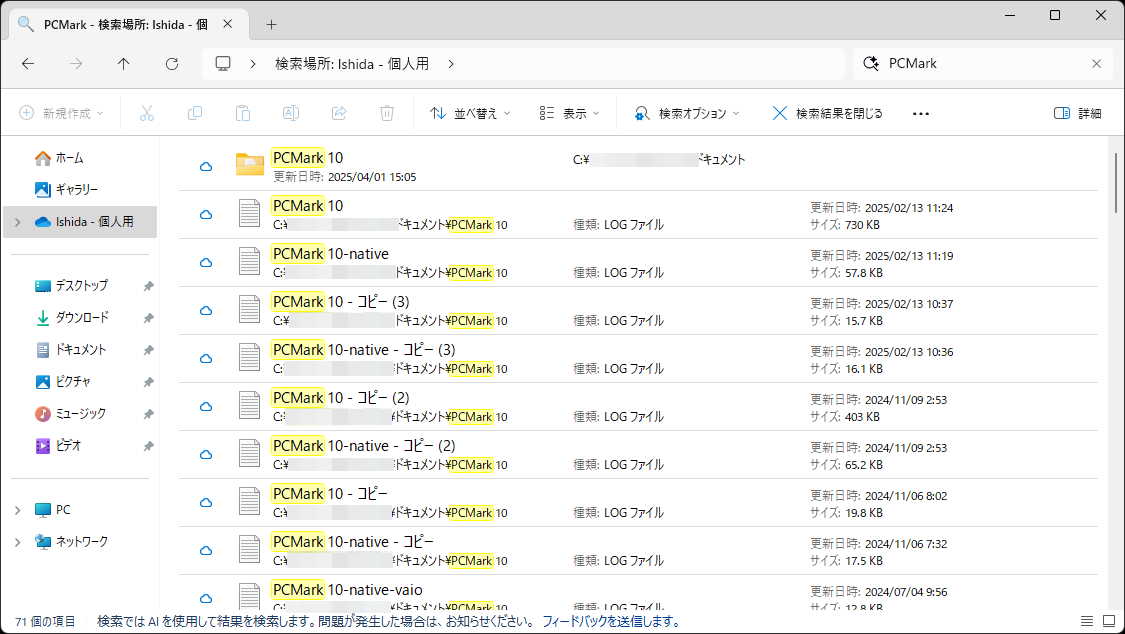Click the Copy icon in the toolbar

coord(195,113)
